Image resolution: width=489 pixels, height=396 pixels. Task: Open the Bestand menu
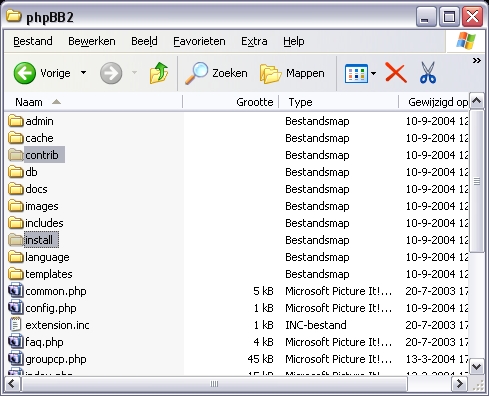tap(33, 41)
